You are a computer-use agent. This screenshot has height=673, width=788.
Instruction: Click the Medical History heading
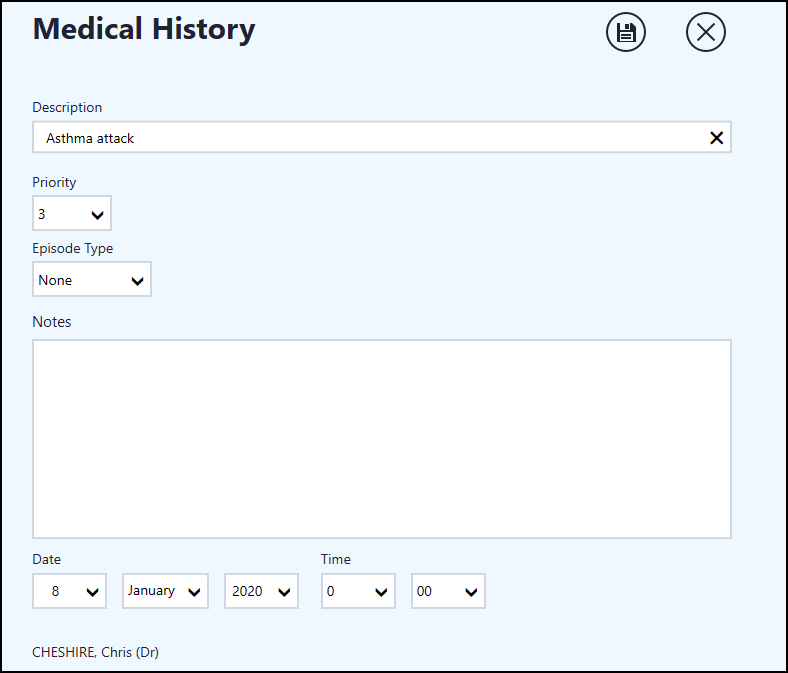pyautogui.click(x=143, y=29)
